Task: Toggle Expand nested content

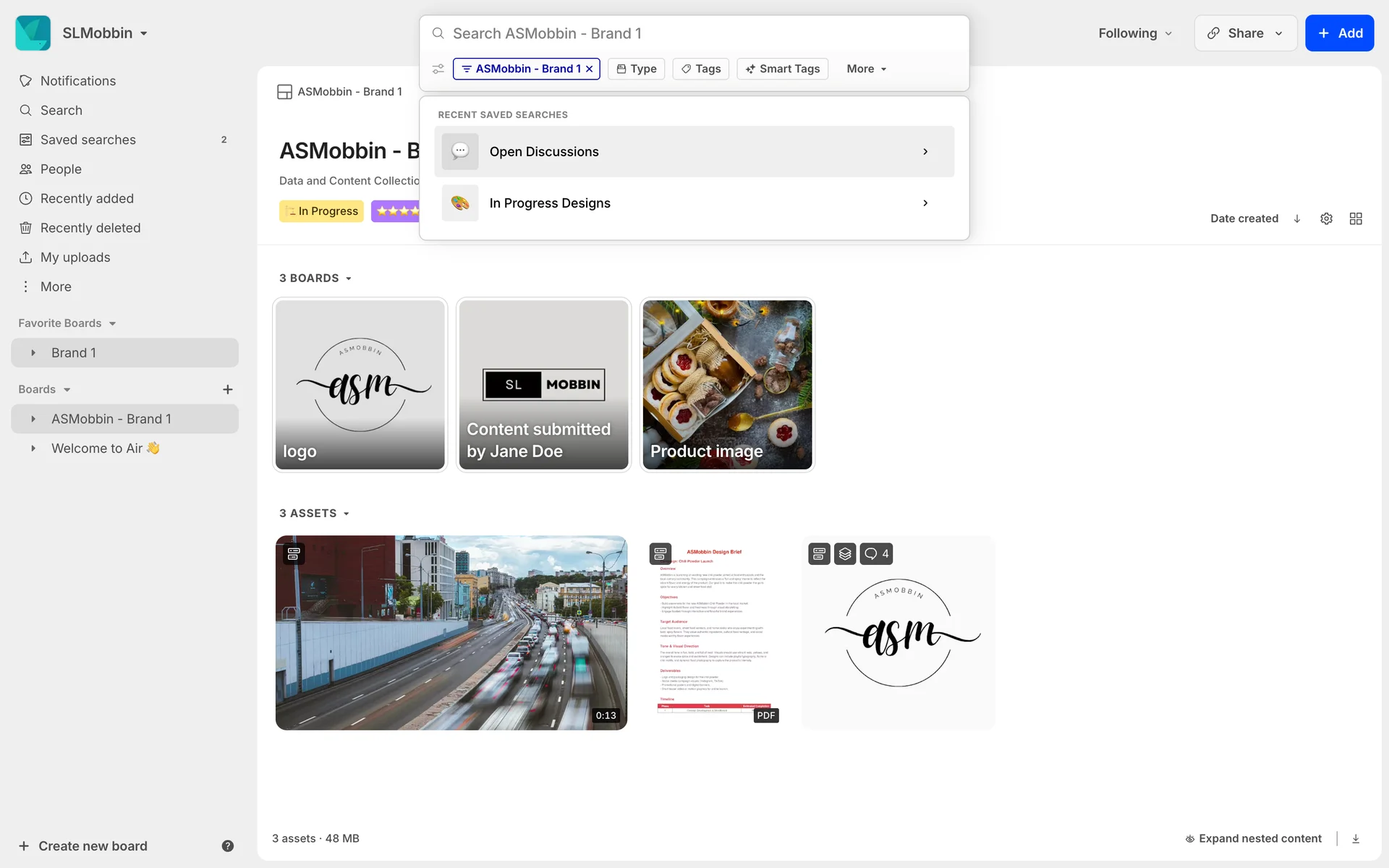Action: tap(1253, 838)
